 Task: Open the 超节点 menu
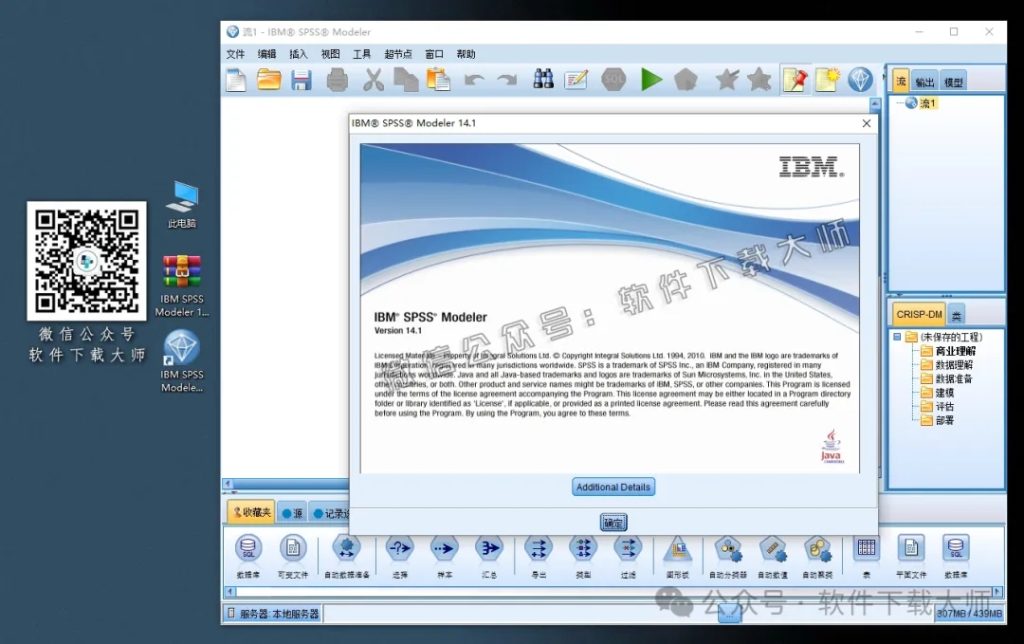398,54
